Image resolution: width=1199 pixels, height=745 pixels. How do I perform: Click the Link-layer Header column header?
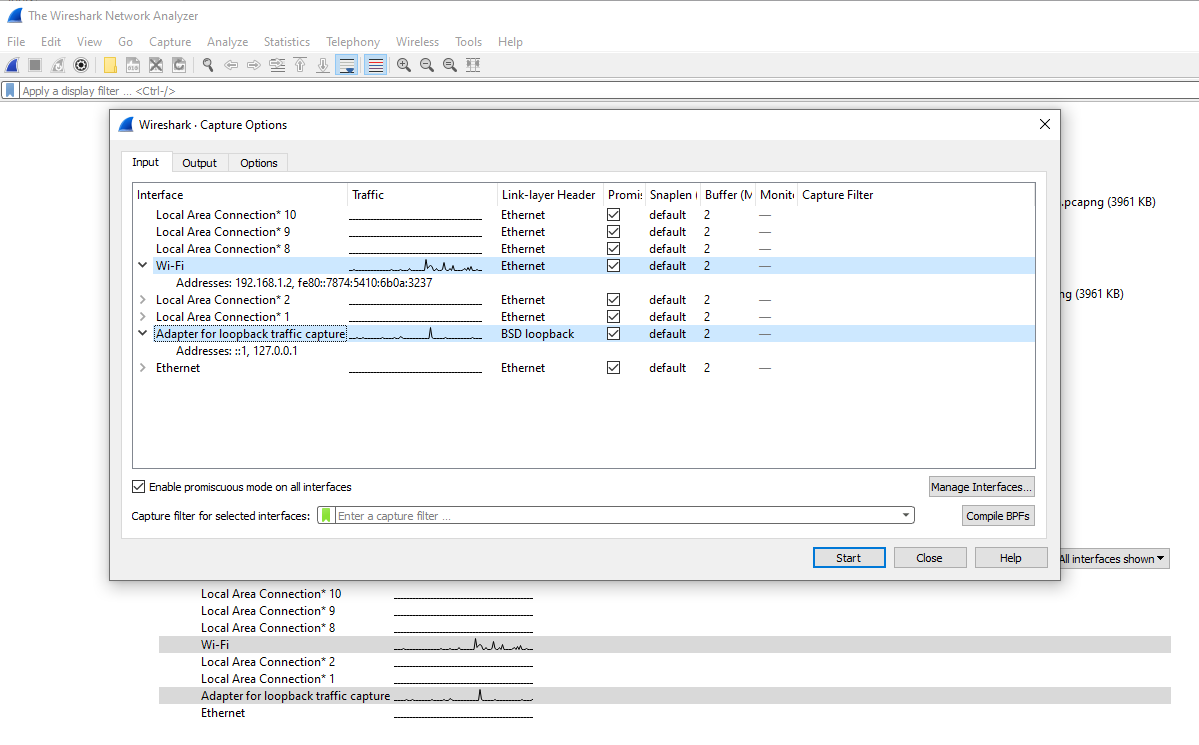point(548,194)
